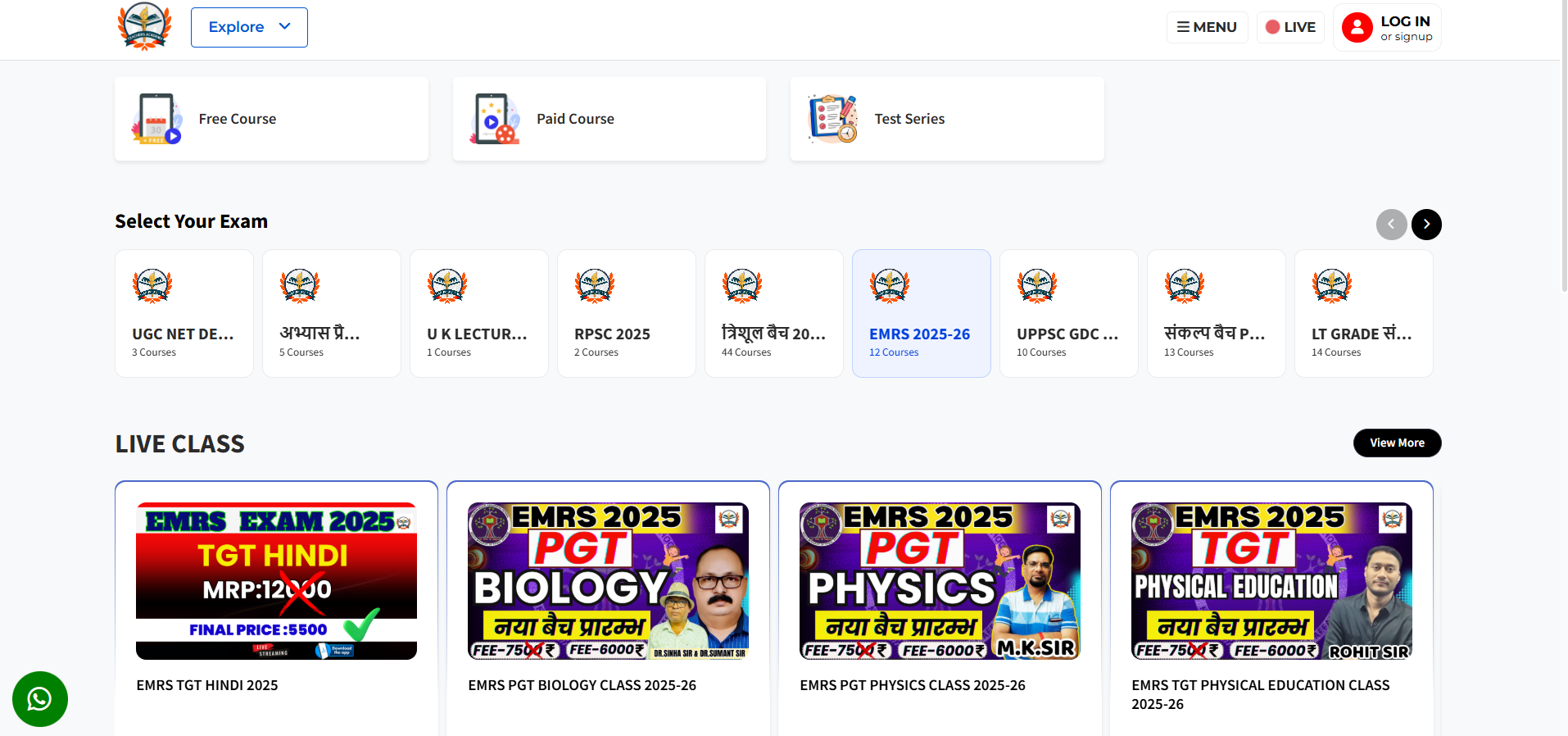Open the LIVE section

point(1290,27)
